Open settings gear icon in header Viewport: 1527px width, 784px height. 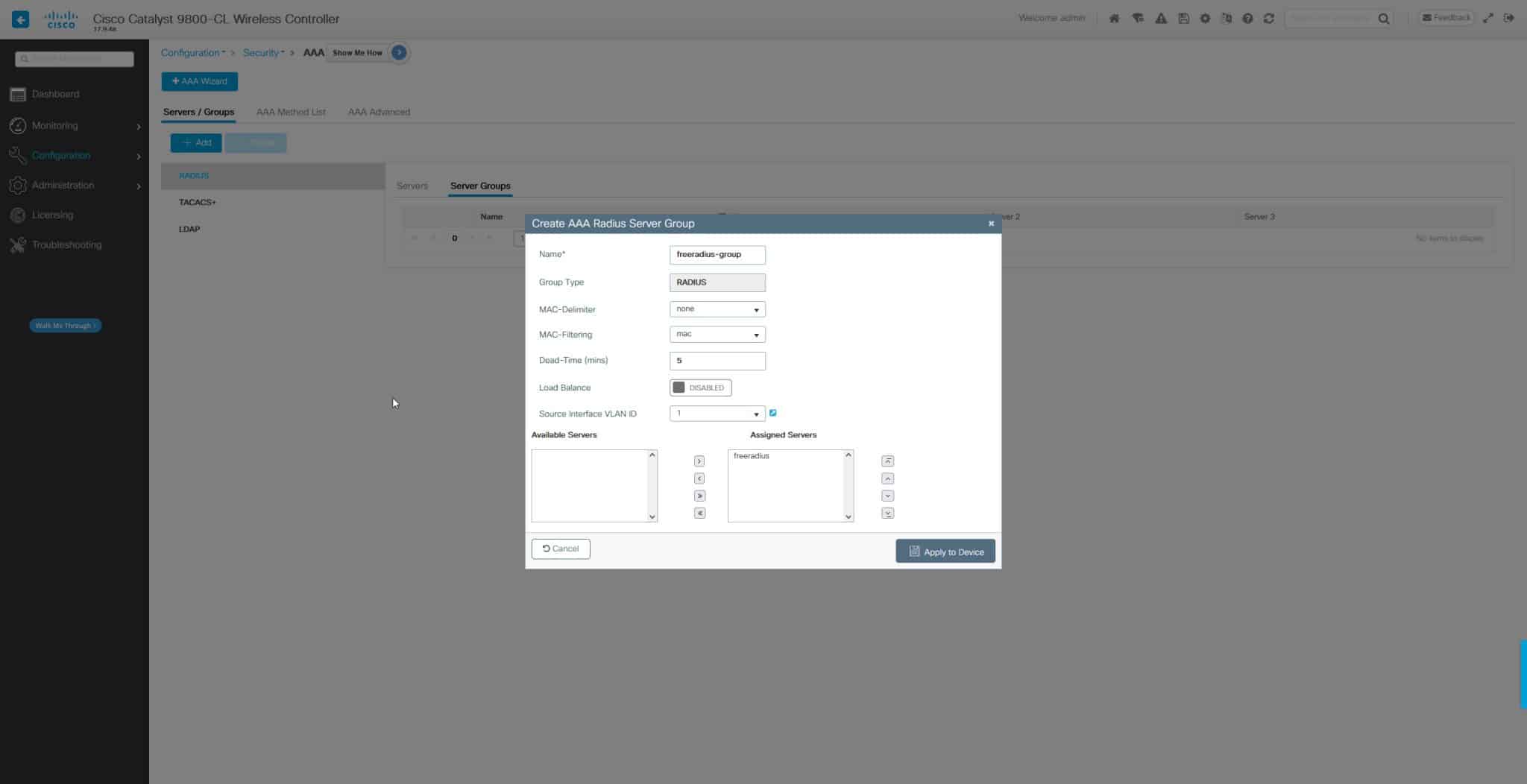point(1205,19)
